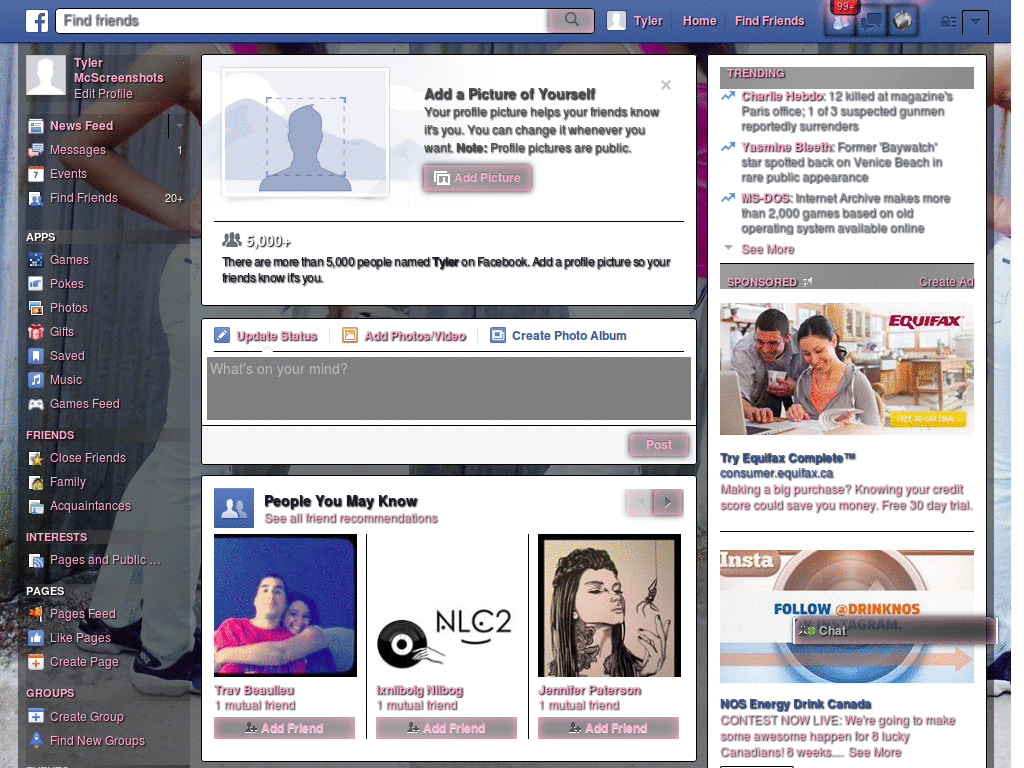Add Trav Beaulieu as friend
This screenshot has height=768, width=1024.
284,728
